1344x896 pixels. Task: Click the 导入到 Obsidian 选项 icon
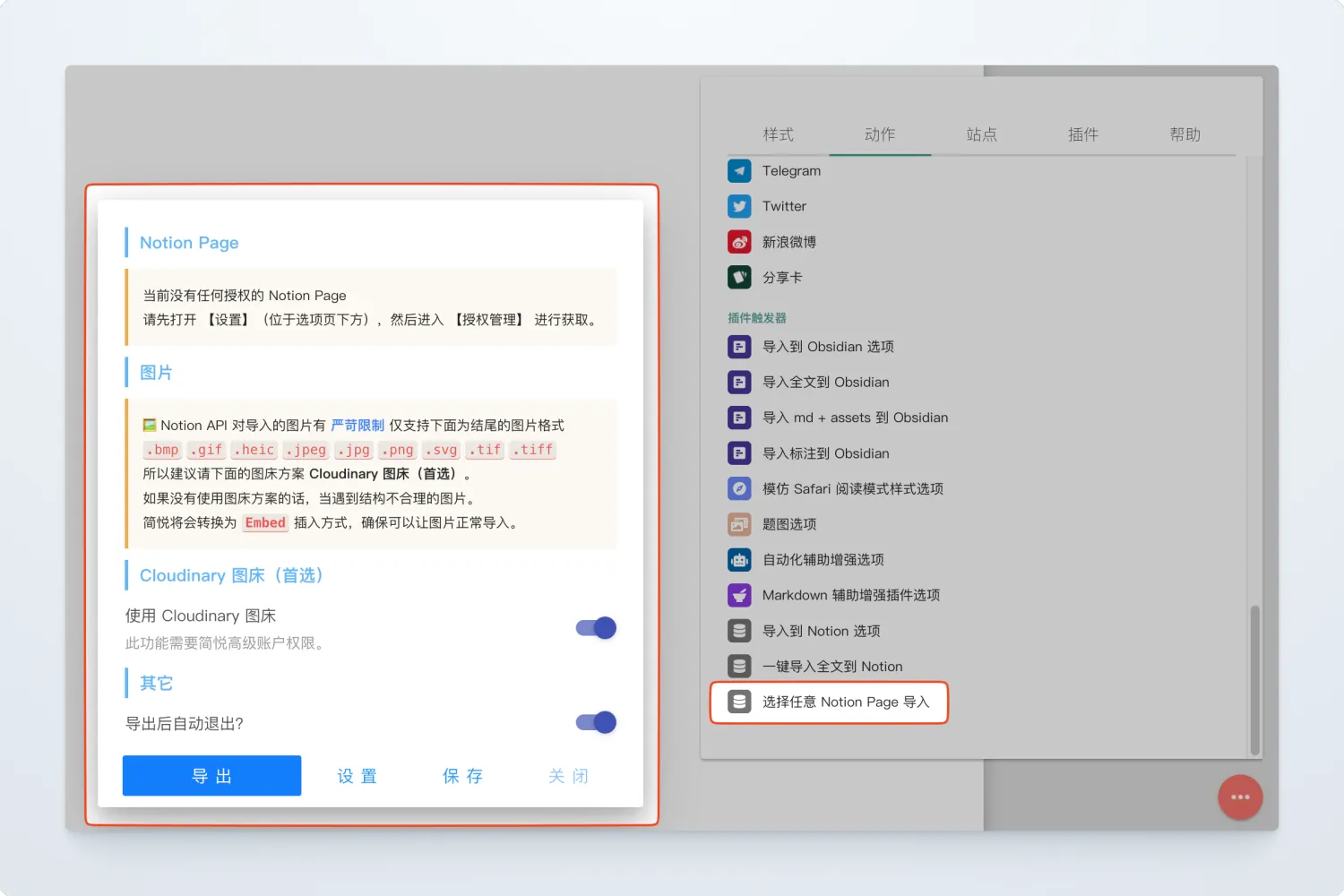tap(739, 347)
